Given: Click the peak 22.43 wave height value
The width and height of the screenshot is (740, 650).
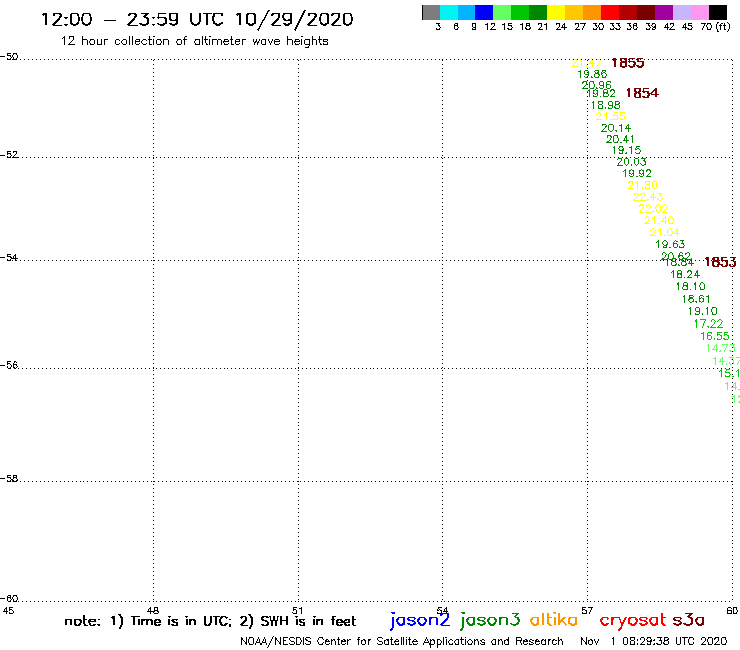Looking at the screenshot, I should point(648,197).
